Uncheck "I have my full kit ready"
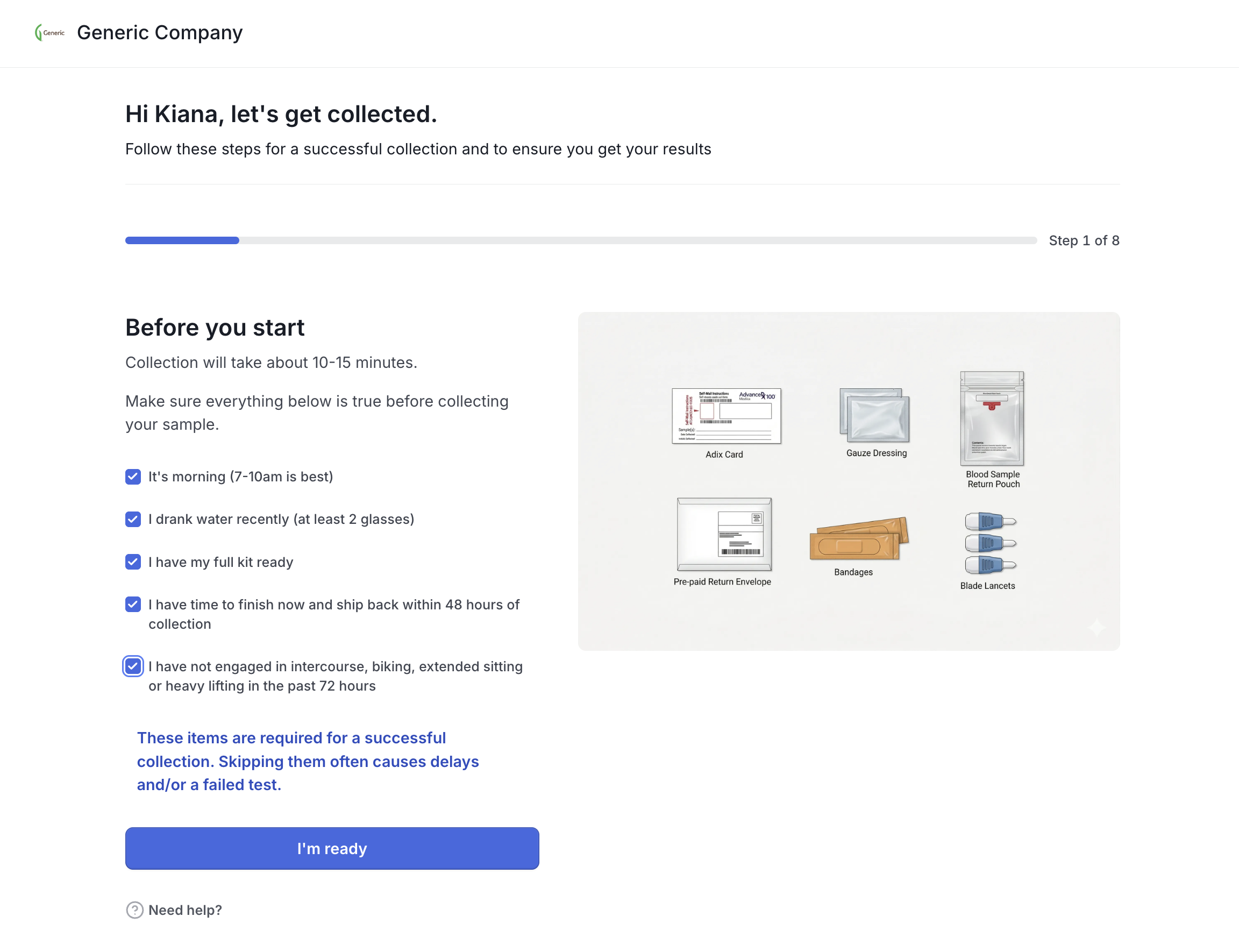This screenshot has height=952, width=1239. 133,562
